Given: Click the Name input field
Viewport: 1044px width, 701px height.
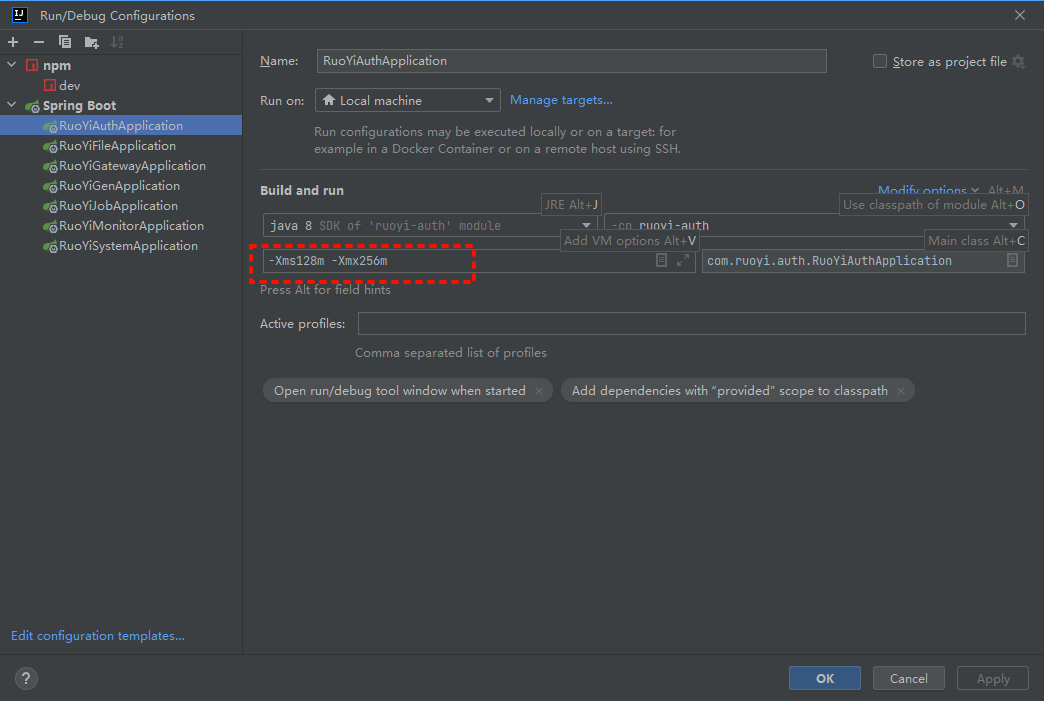Looking at the screenshot, I should point(571,61).
